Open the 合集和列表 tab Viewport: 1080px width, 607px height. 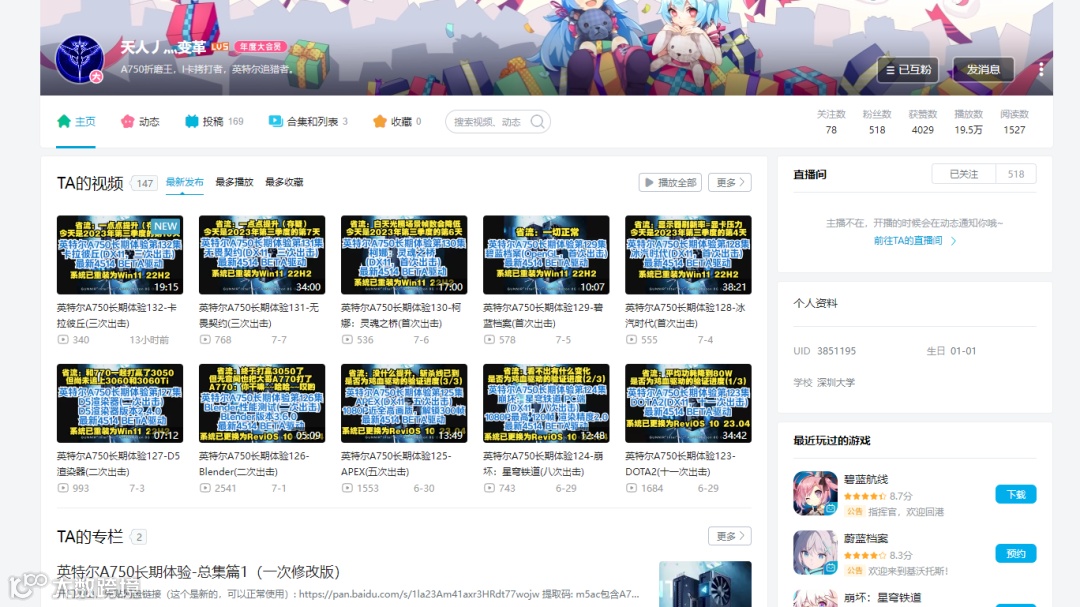[x=308, y=122]
